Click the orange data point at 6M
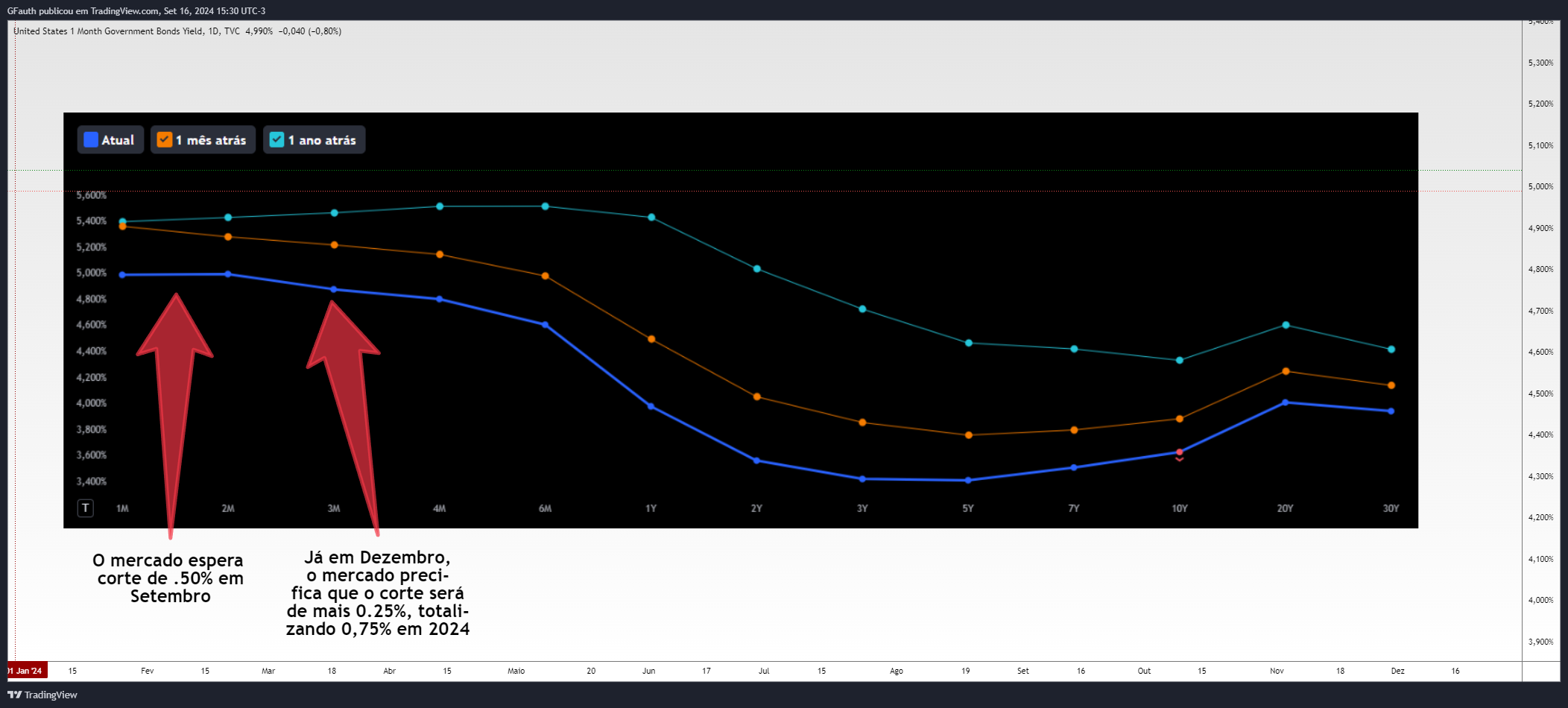 click(x=546, y=276)
